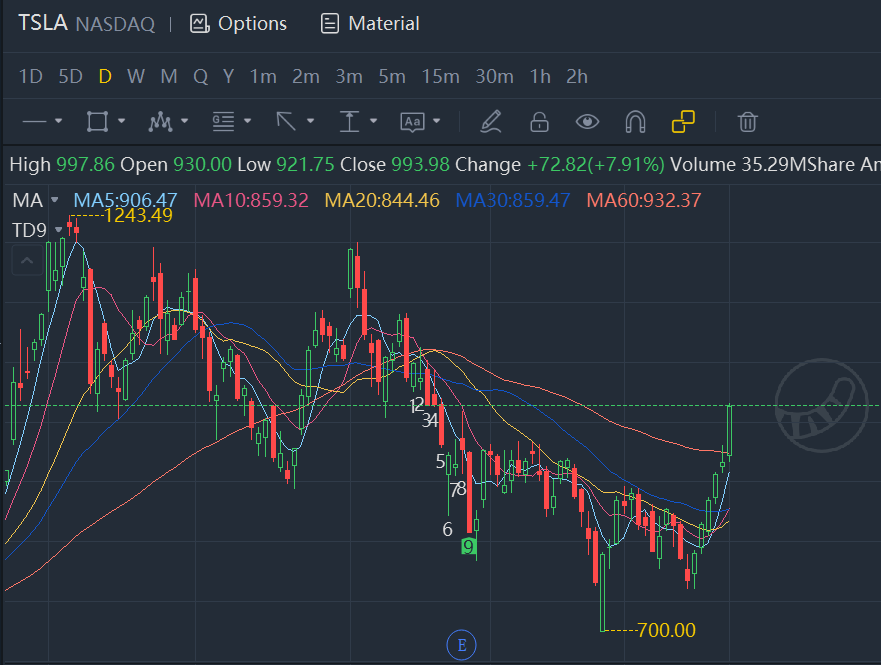Select the quarterly Q timeframe

[201, 76]
